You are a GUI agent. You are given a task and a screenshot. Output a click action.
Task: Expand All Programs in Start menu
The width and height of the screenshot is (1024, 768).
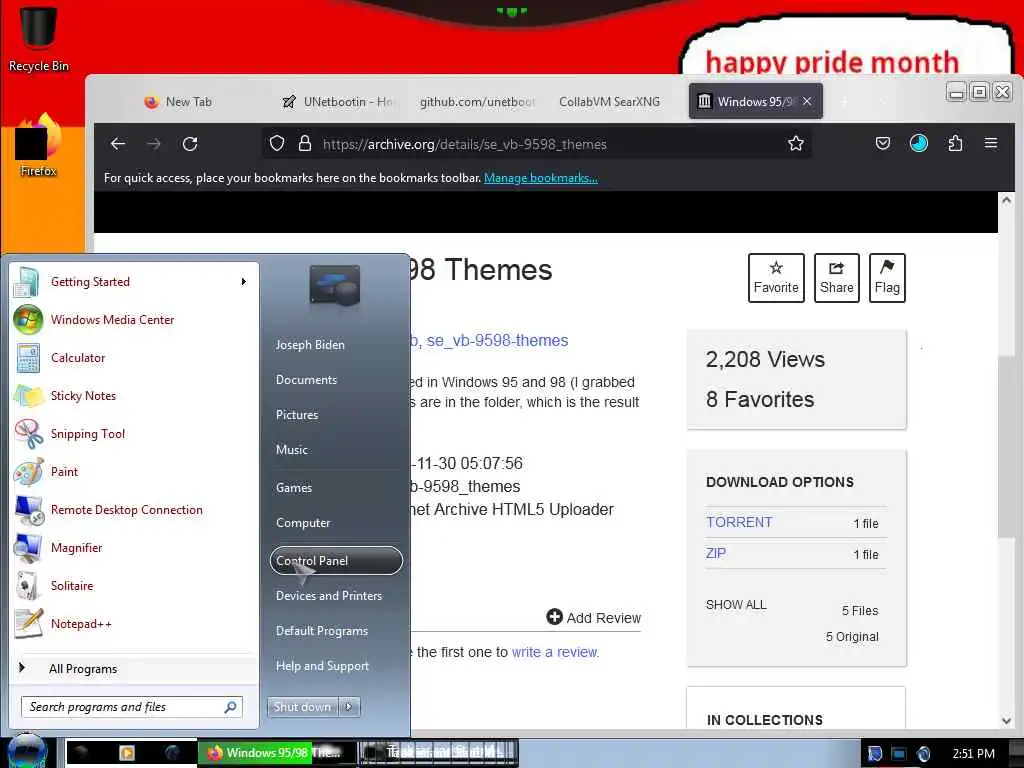point(134,668)
